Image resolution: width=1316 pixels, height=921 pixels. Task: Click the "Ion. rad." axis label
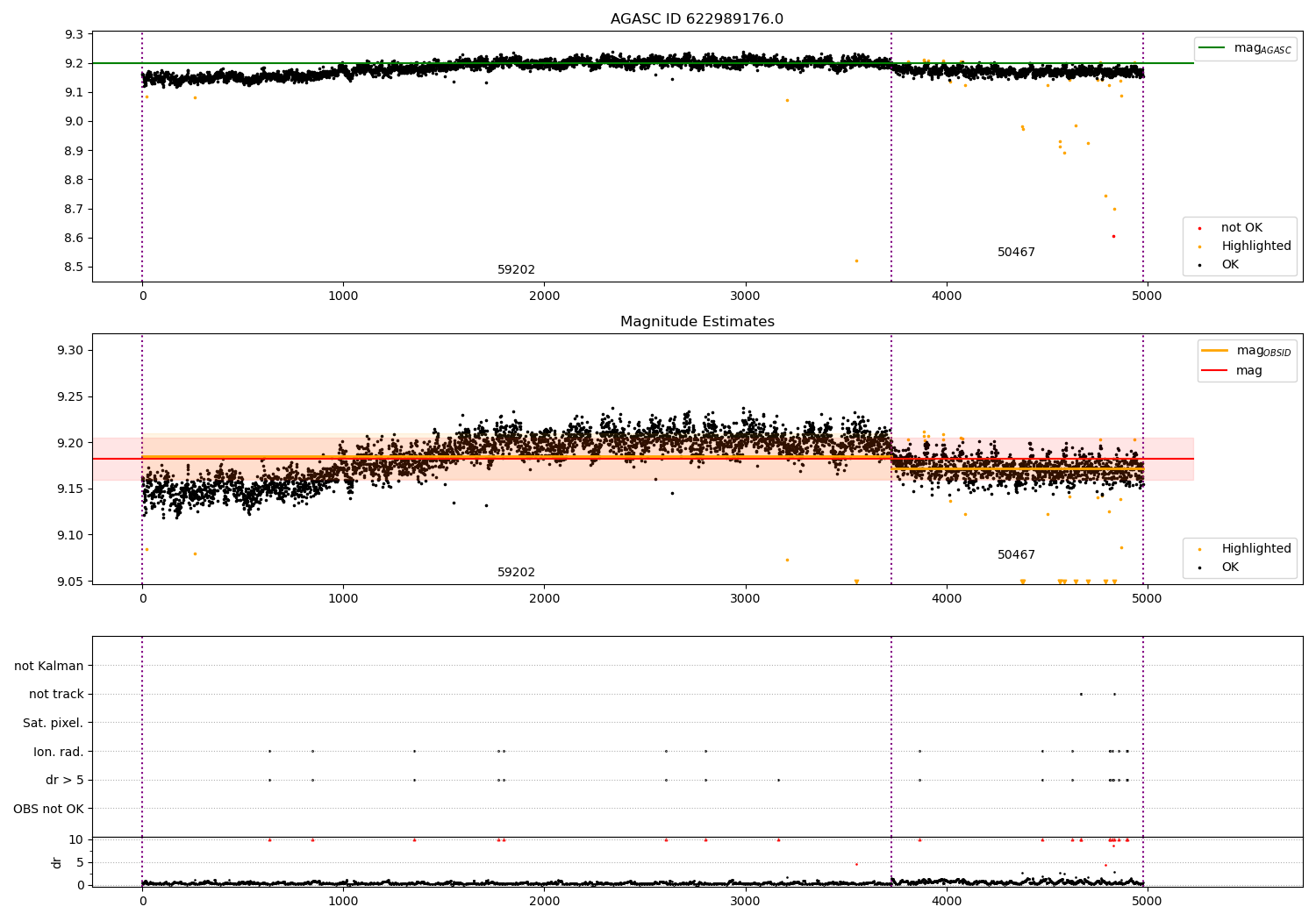(x=59, y=752)
